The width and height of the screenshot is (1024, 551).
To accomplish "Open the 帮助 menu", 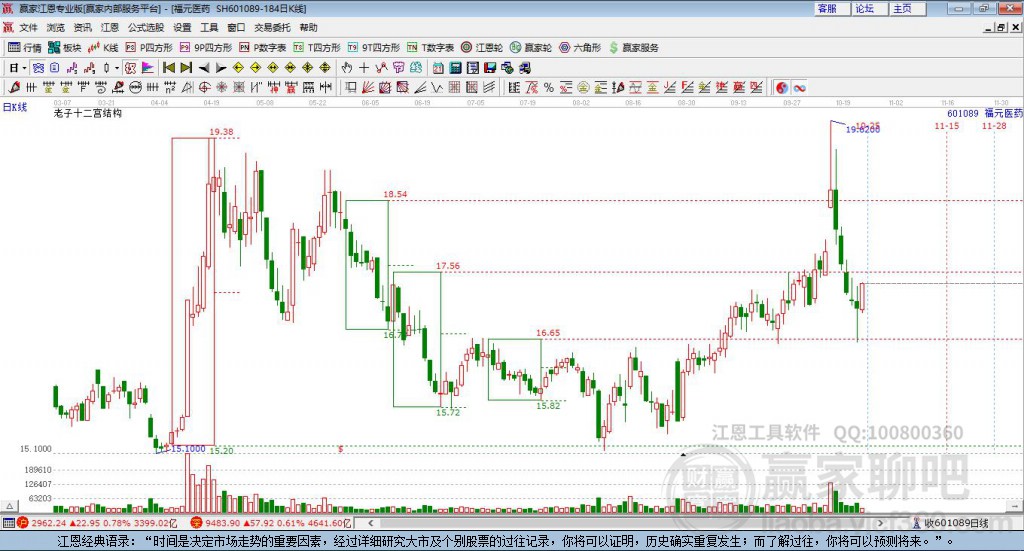I will 308,27.
